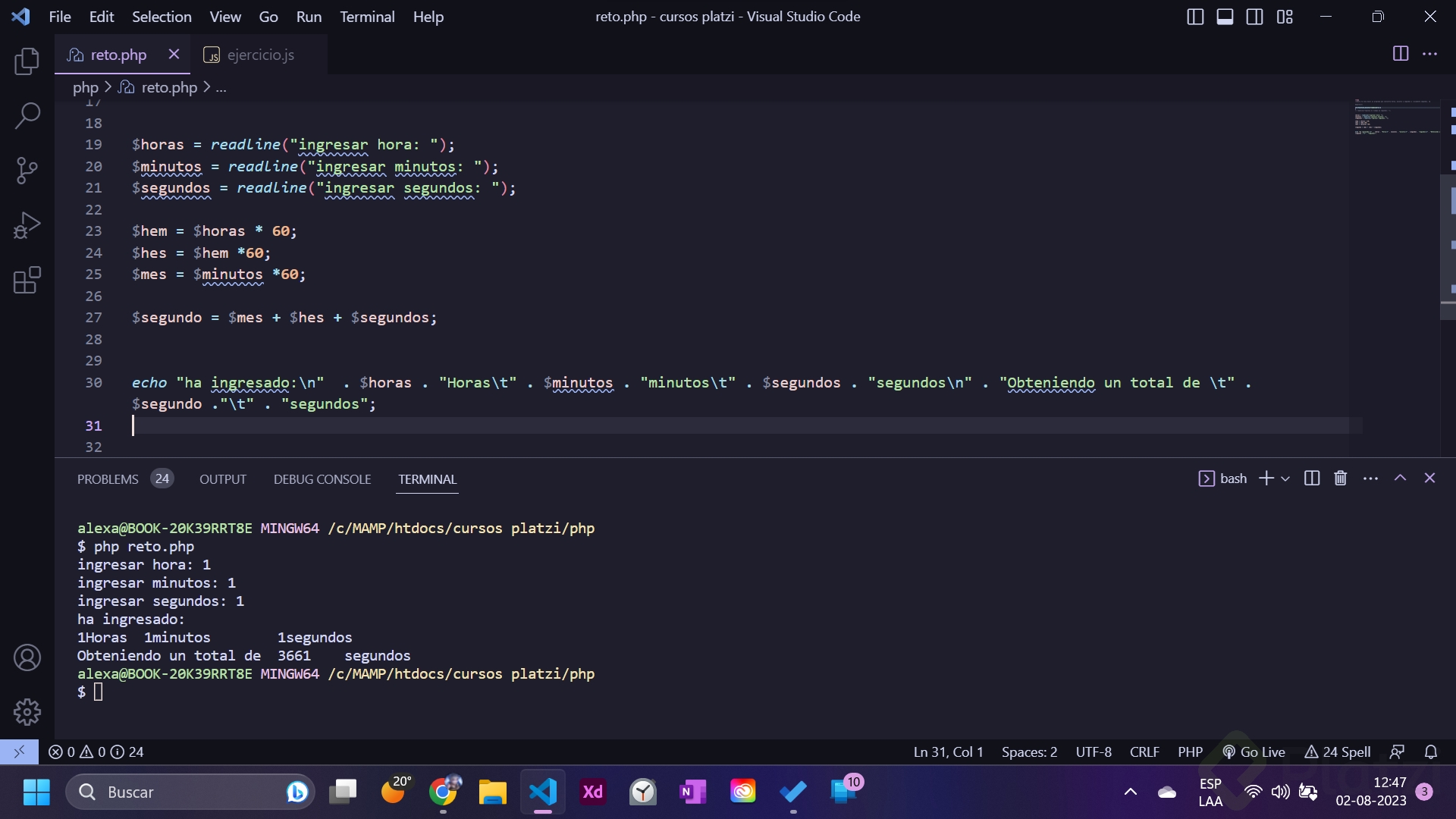Open 24 Spell issues status item
This screenshot has height=819, width=1456.
point(1337,752)
